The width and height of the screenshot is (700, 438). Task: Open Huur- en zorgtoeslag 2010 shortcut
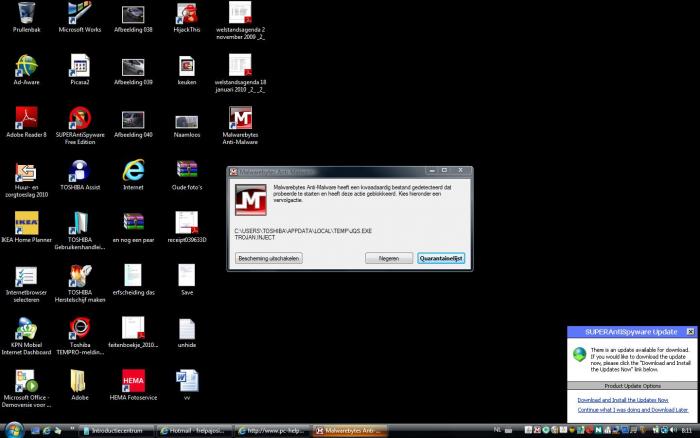pos(26,180)
